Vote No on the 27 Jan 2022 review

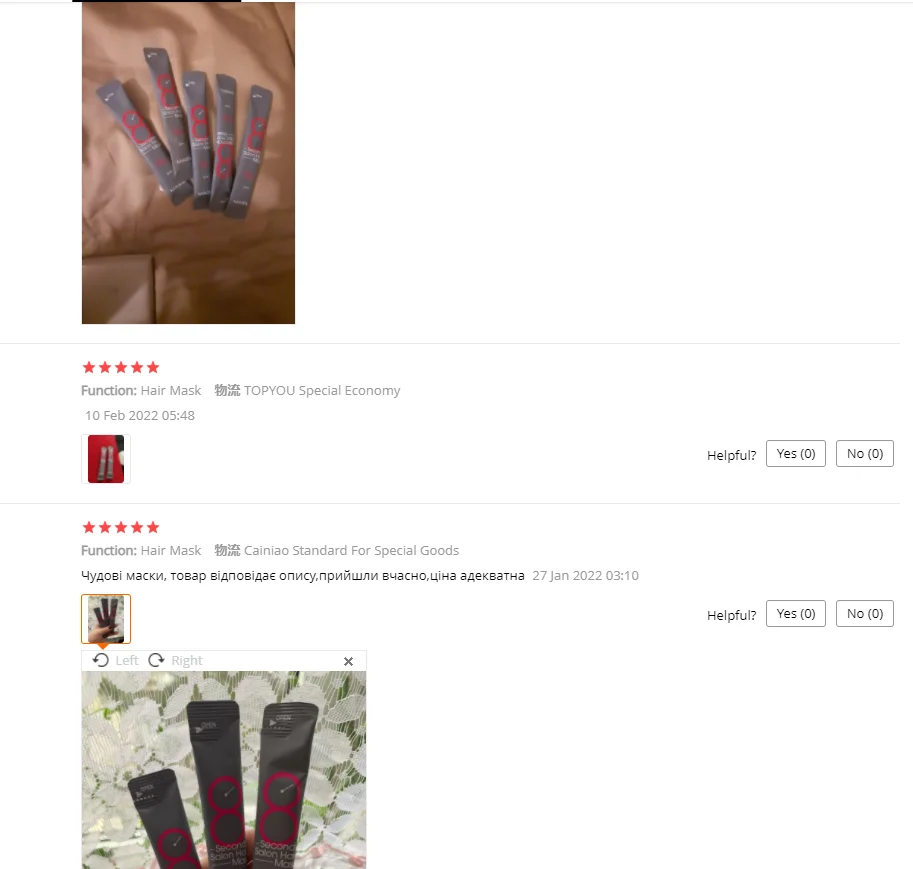coord(865,613)
